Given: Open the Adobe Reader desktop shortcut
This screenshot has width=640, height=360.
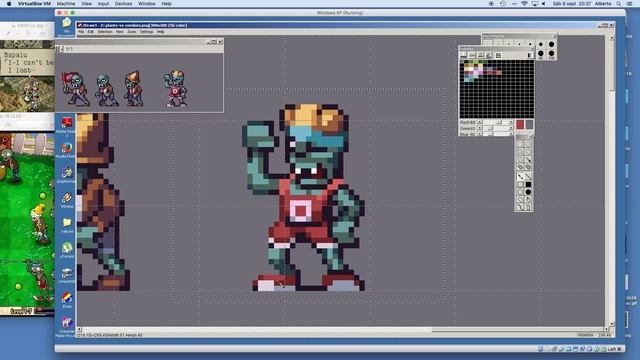Looking at the screenshot, I should click(x=67, y=124).
